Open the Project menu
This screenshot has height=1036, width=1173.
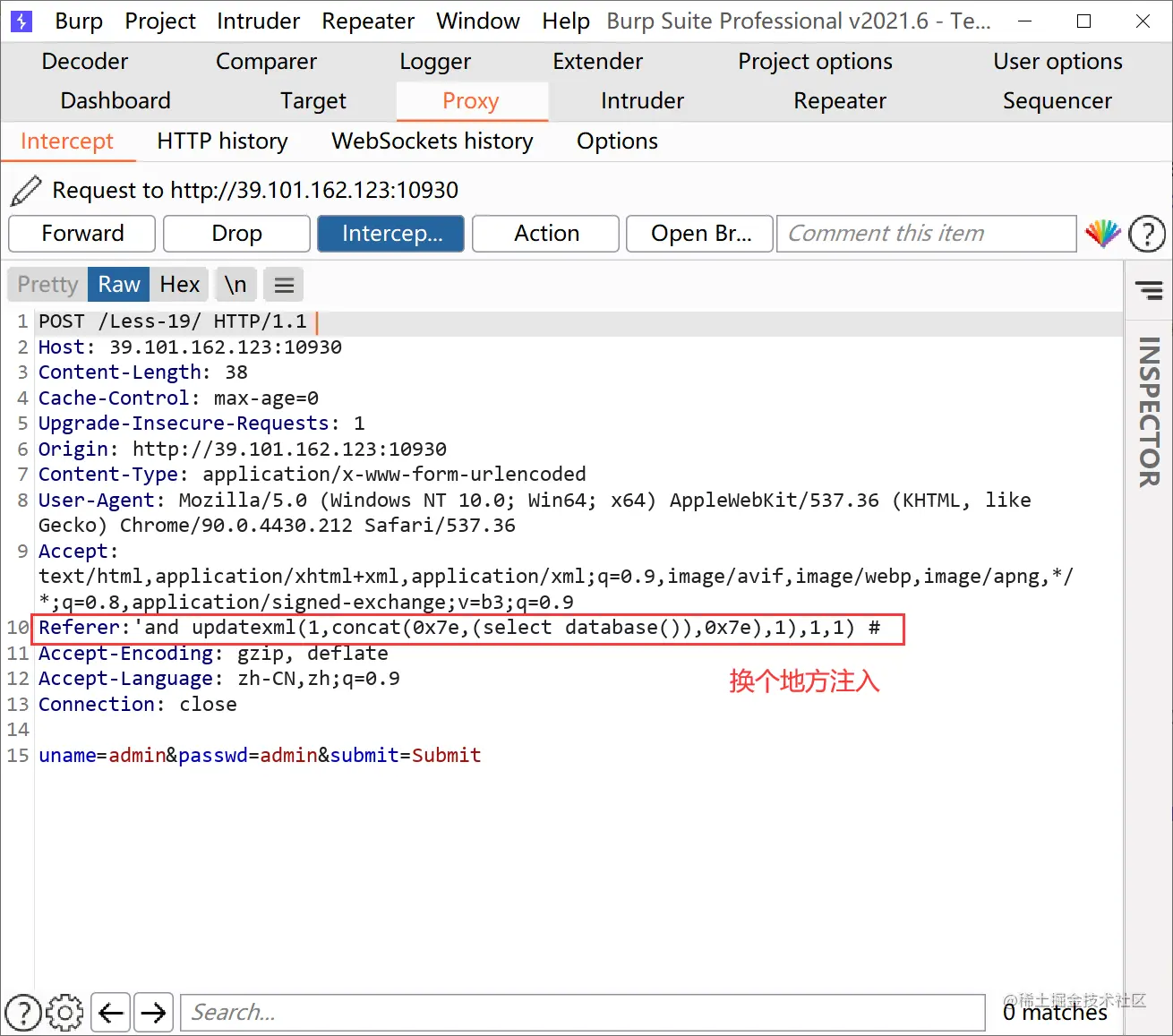pyautogui.click(x=160, y=21)
